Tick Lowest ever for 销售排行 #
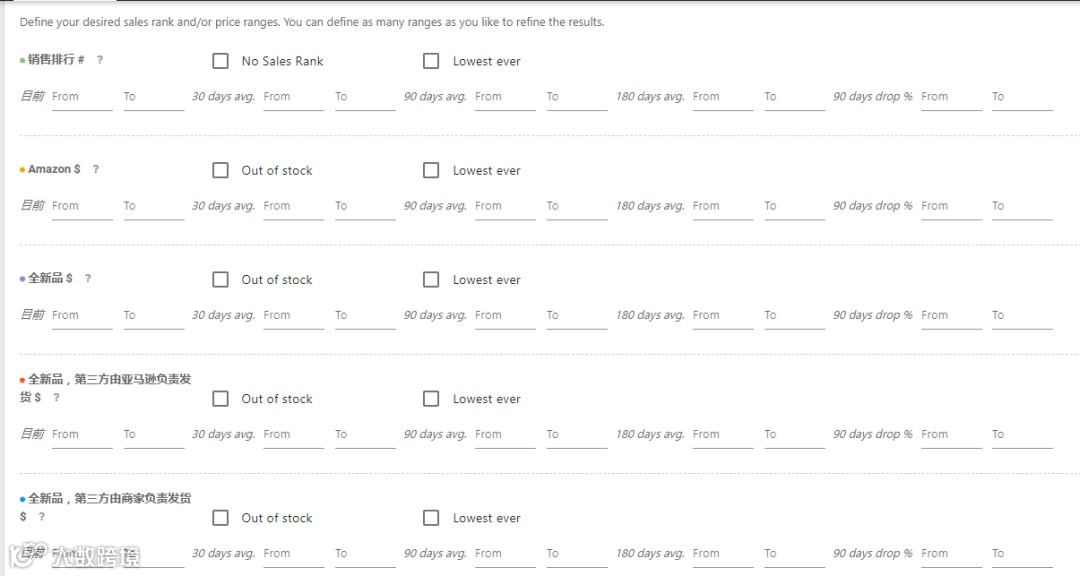The height and width of the screenshot is (576, 1080). tap(431, 61)
